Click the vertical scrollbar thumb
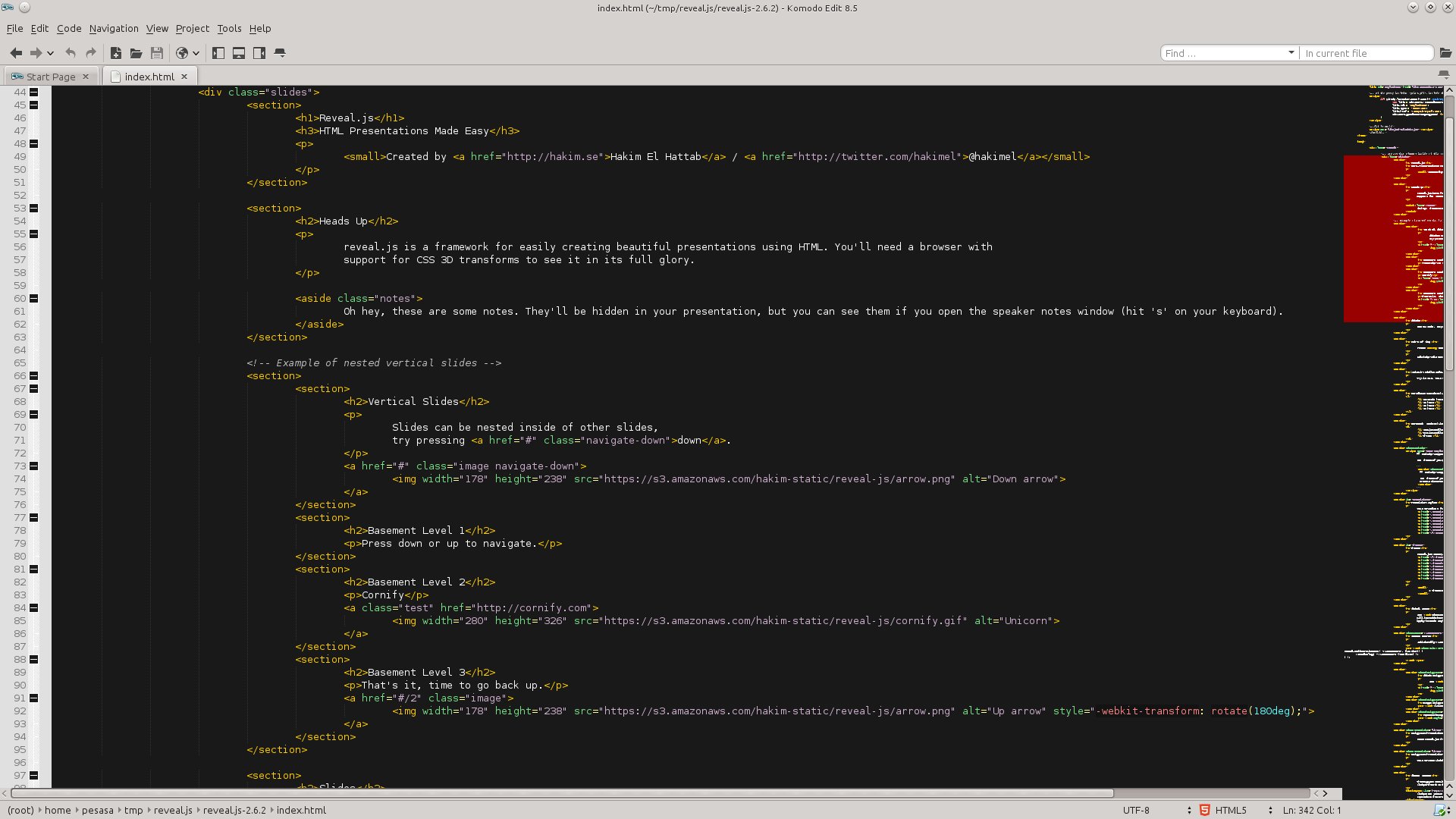 (1449, 244)
